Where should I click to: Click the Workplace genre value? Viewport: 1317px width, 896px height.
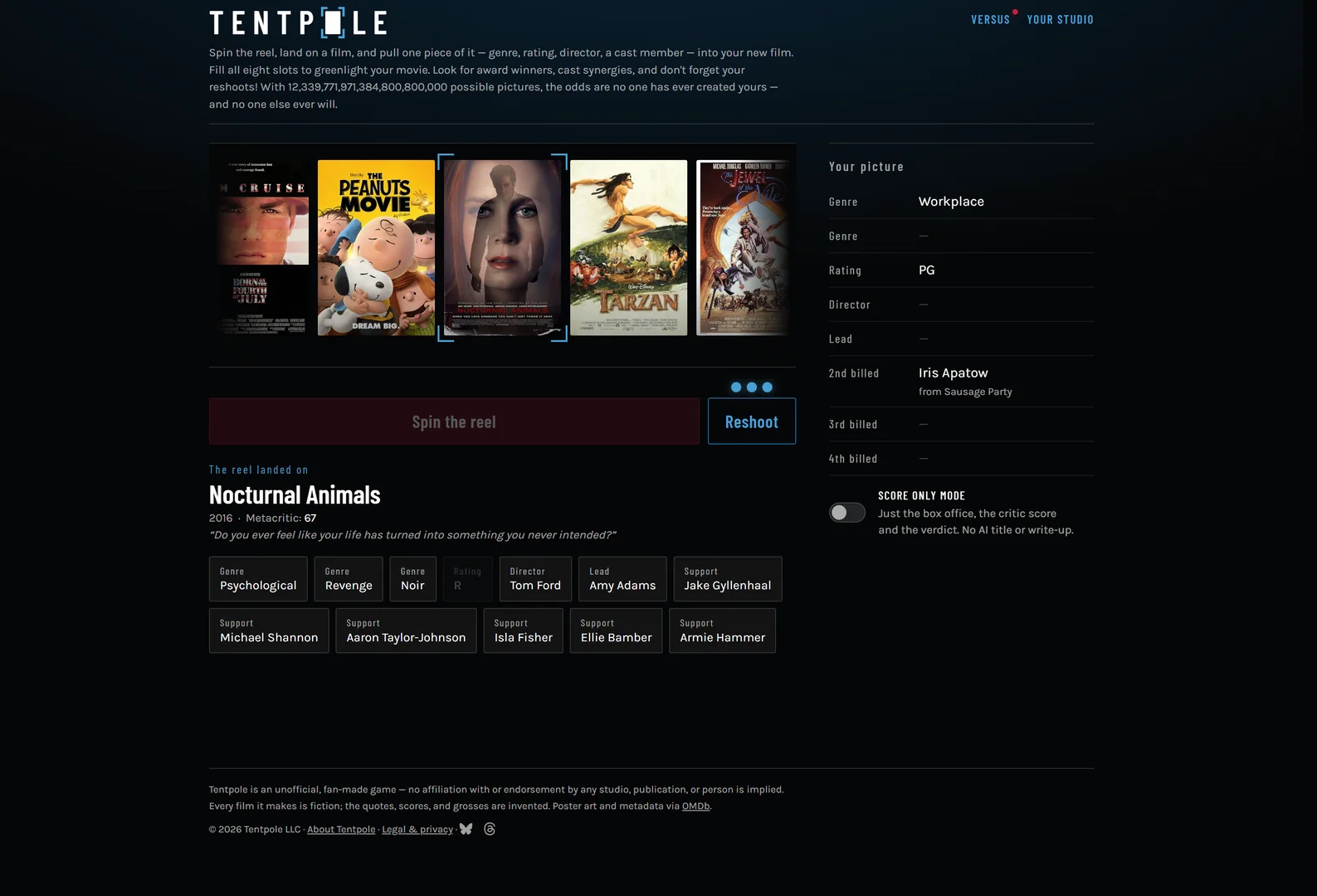[x=951, y=202]
